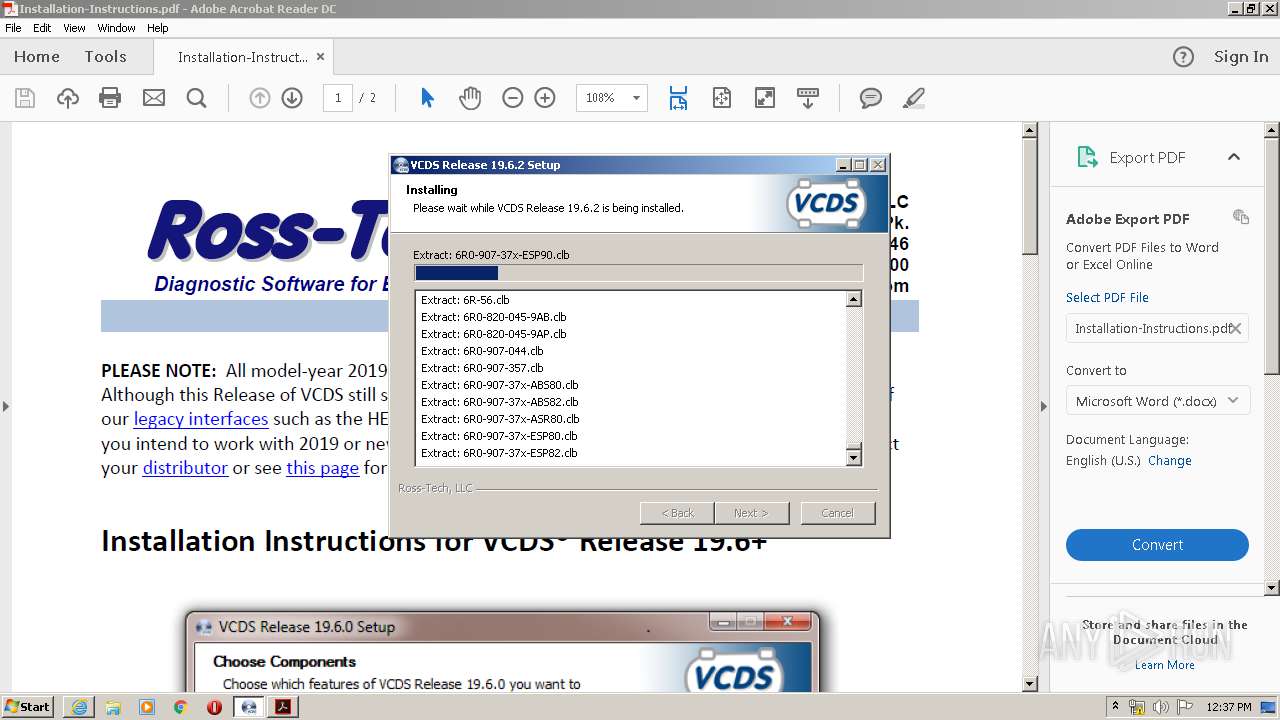The height and width of the screenshot is (720, 1280).
Task: Open the Edit menu
Action: point(42,28)
